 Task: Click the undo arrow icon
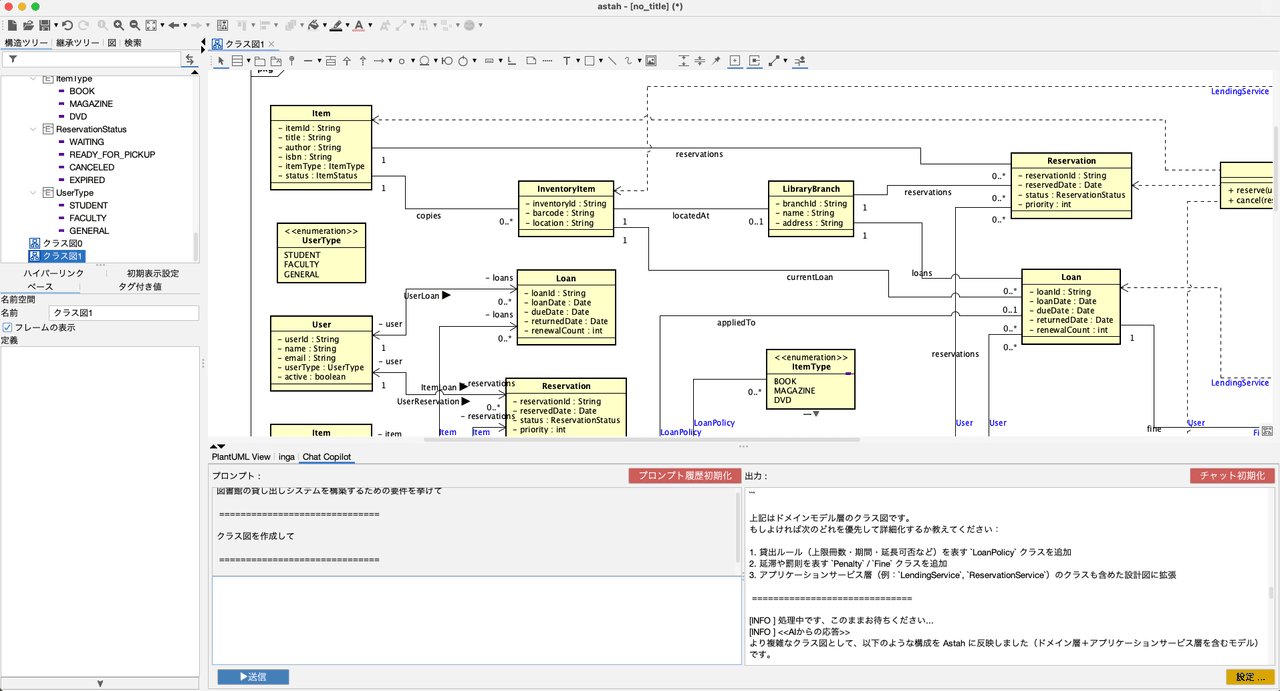coord(67,24)
